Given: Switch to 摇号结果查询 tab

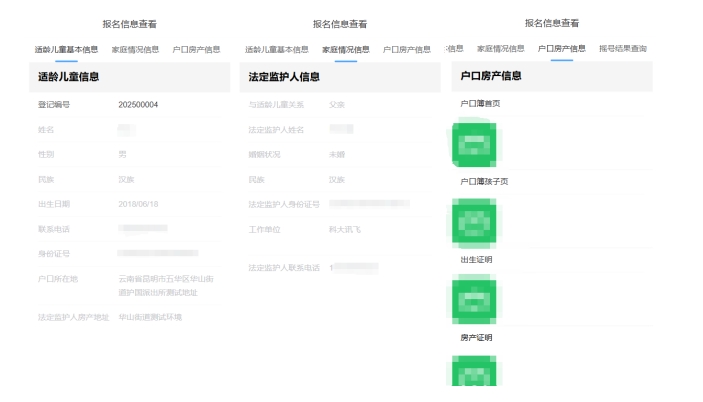Looking at the screenshot, I should (623, 48).
